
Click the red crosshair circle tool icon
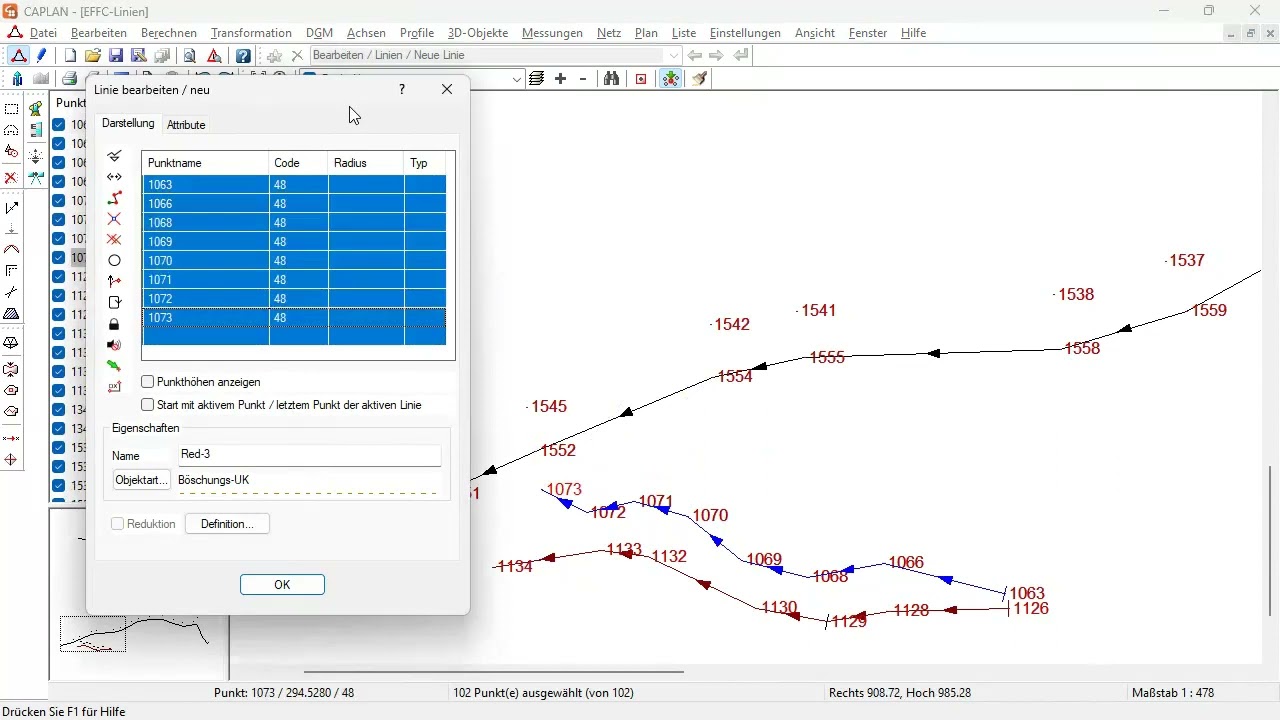pyautogui.click(x=11, y=460)
